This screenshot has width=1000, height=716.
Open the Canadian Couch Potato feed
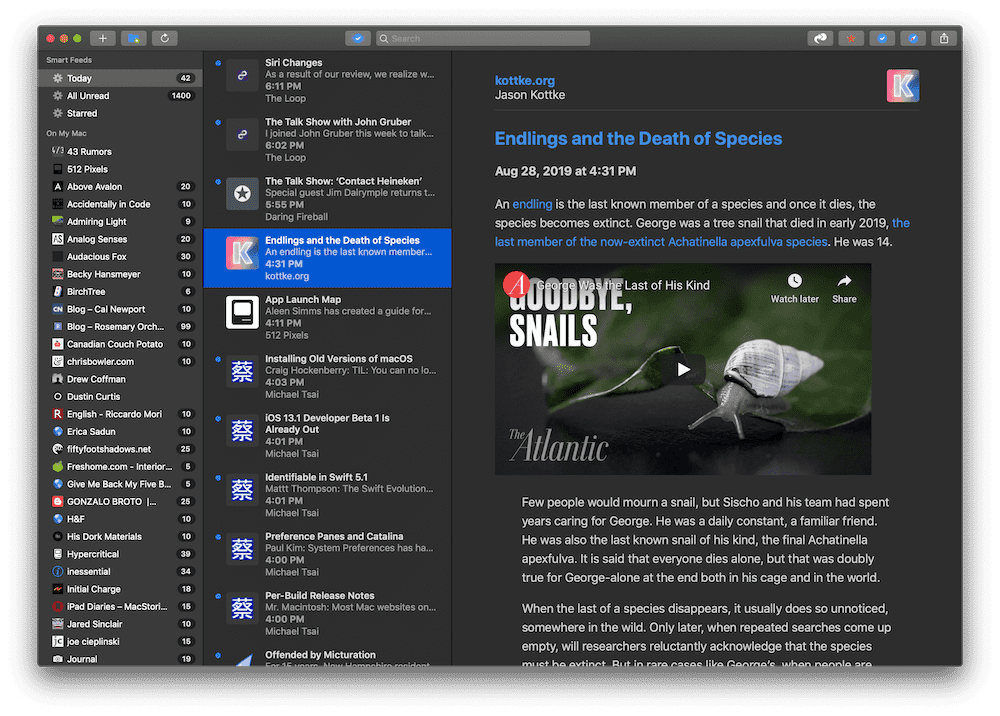(120, 344)
